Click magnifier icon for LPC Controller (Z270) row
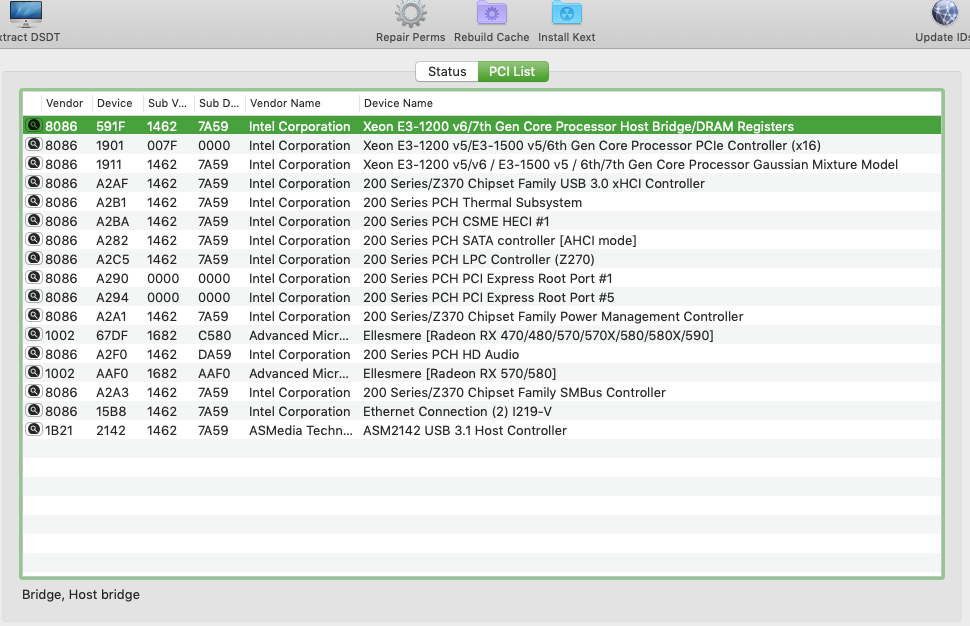 pos(33,259)
